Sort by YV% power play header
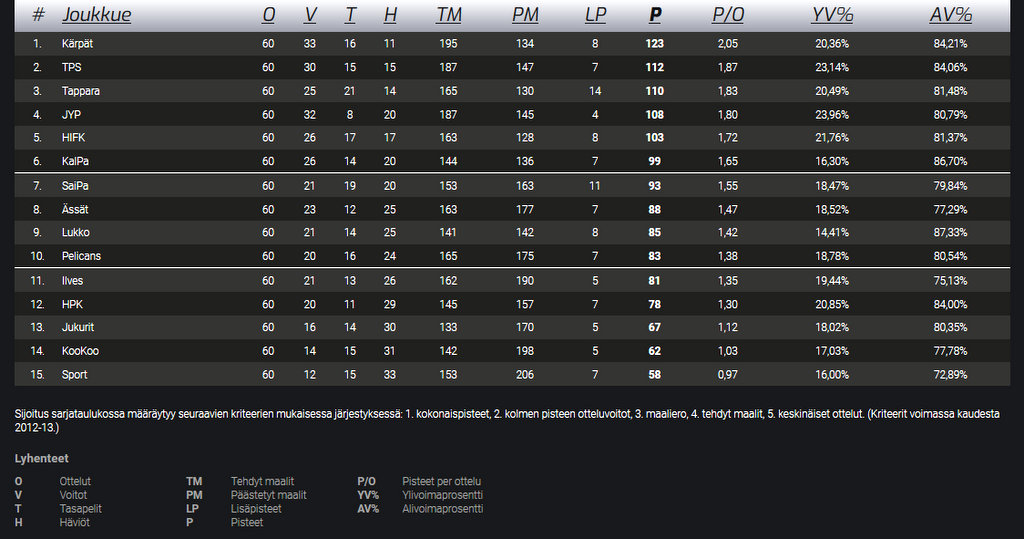 pyautogui.click(x=832, y=15)
